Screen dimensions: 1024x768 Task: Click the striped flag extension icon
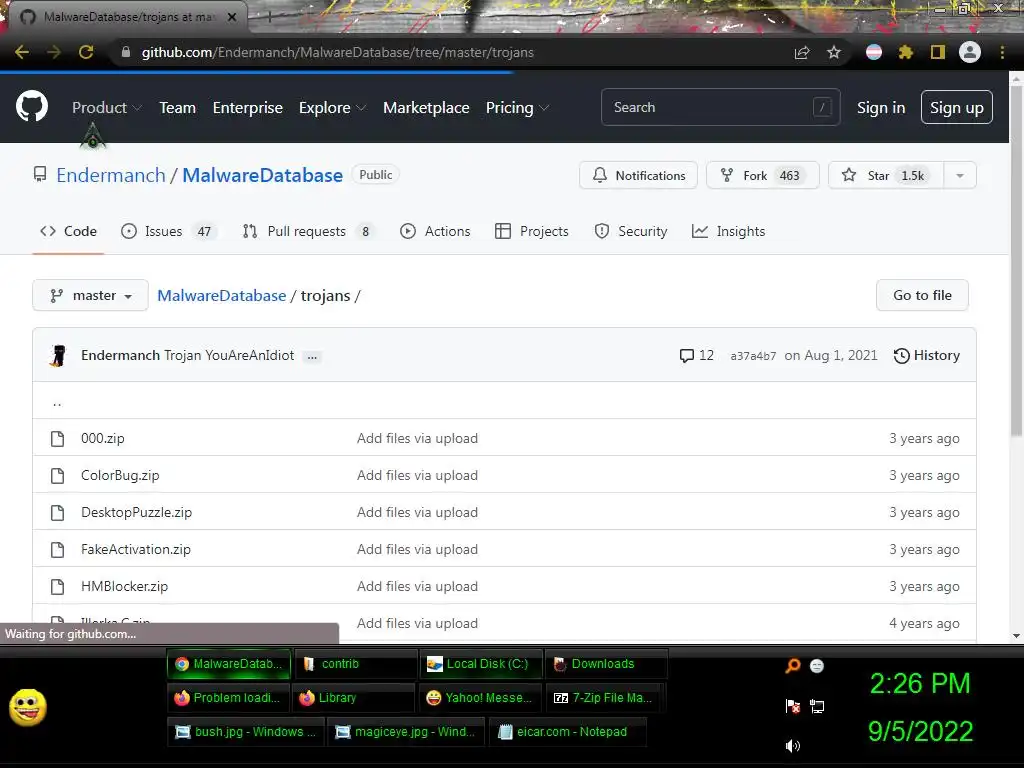[x=874, y=52]
